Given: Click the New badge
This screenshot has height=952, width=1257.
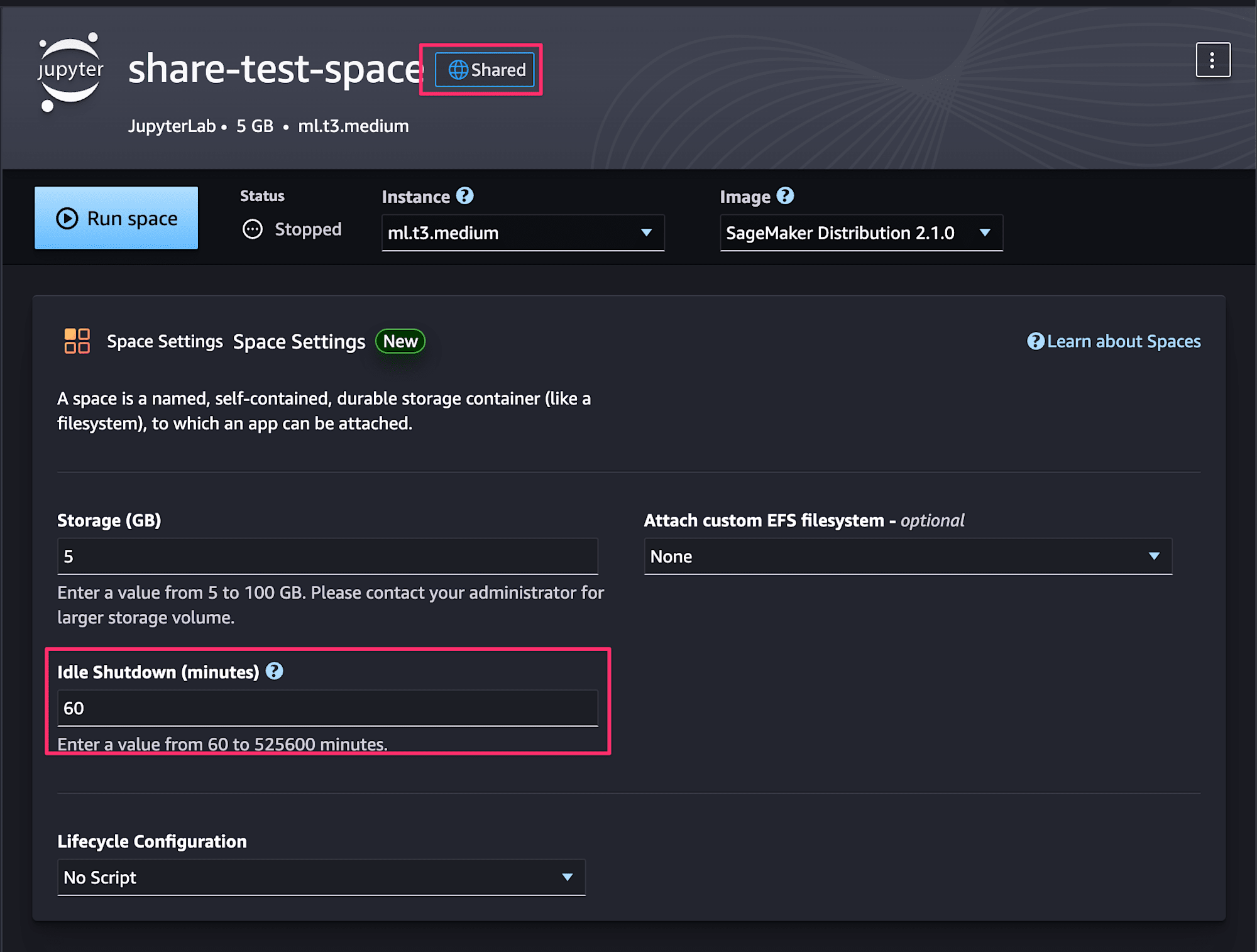Looking at the screenshot, I should coord(400,341).
